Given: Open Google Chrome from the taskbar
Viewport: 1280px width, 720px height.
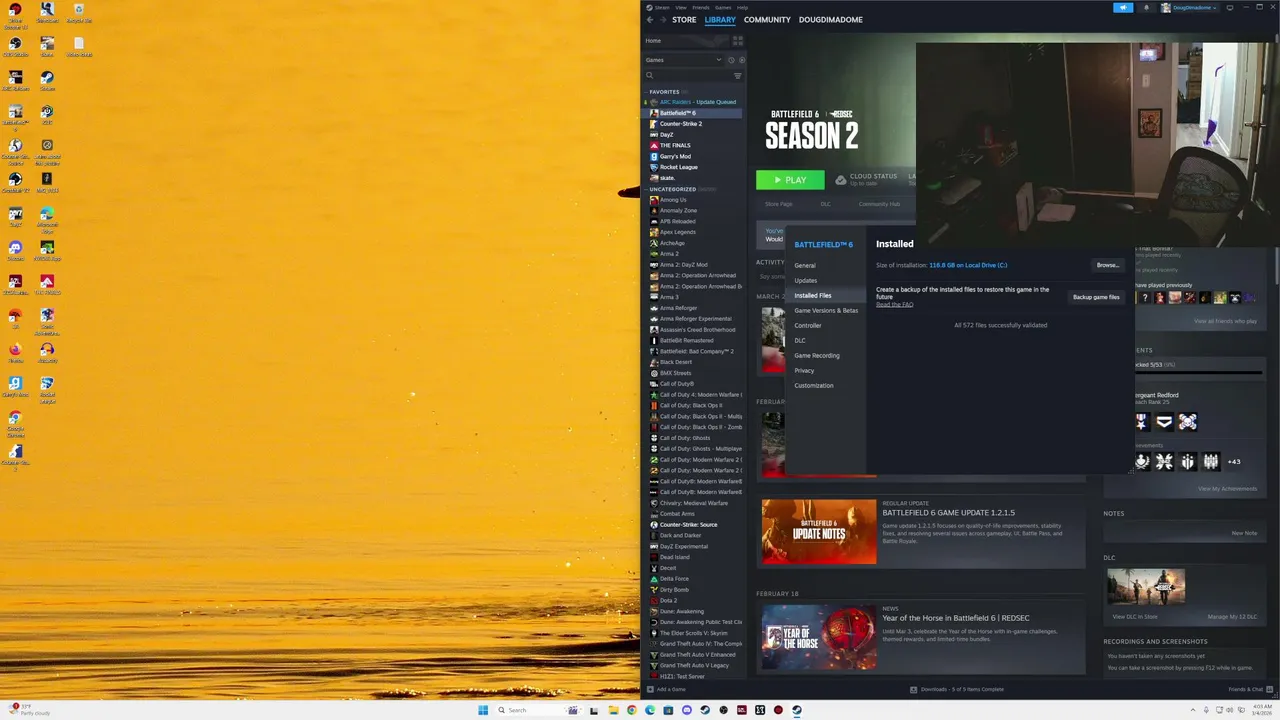Looking at the screenshot, I should [632, 710].
